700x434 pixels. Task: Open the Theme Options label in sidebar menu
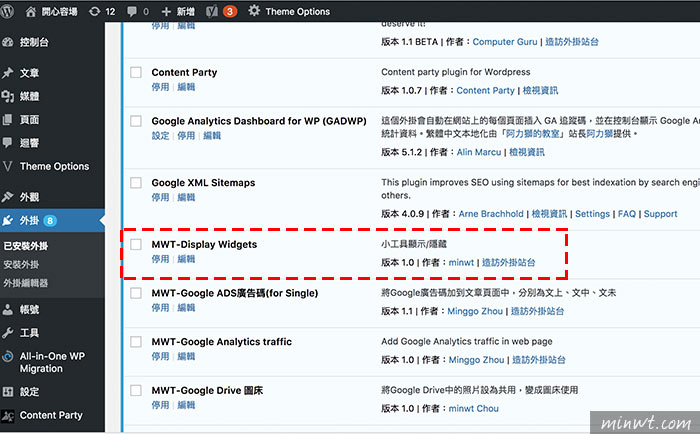[54, 167]
